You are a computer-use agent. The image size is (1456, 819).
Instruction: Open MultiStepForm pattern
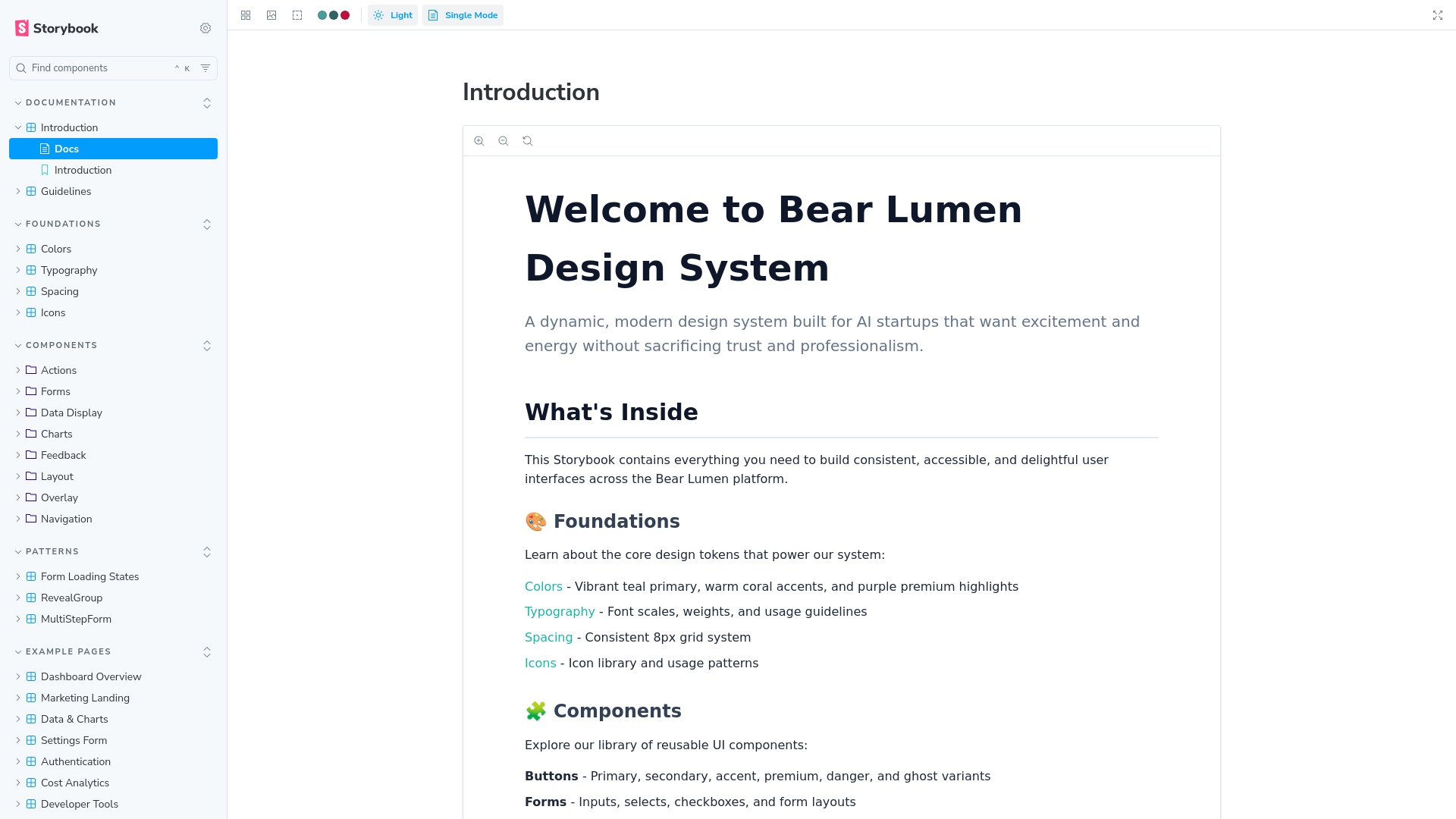113,619
